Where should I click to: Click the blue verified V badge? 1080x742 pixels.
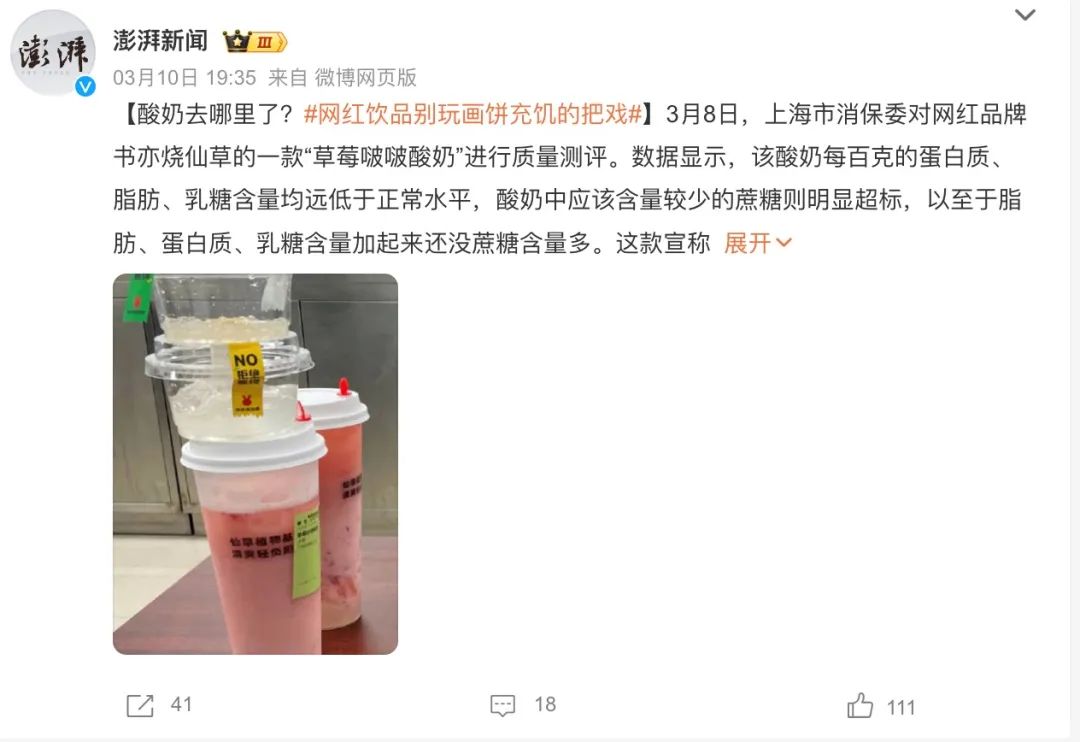[x=85, y=86]
